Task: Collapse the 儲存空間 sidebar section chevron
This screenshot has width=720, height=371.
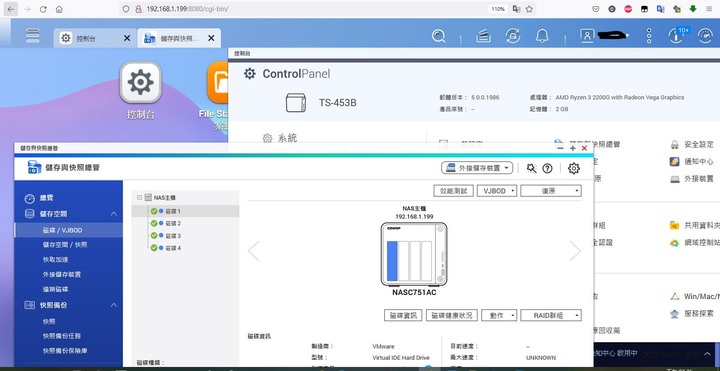Action: pyautogui.click(x=113, y=214)
